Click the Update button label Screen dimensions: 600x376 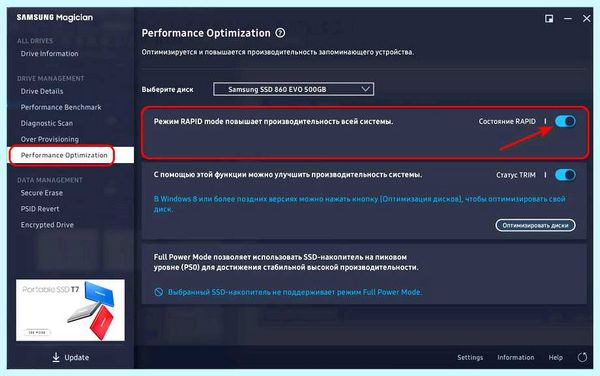pos(77,357)
